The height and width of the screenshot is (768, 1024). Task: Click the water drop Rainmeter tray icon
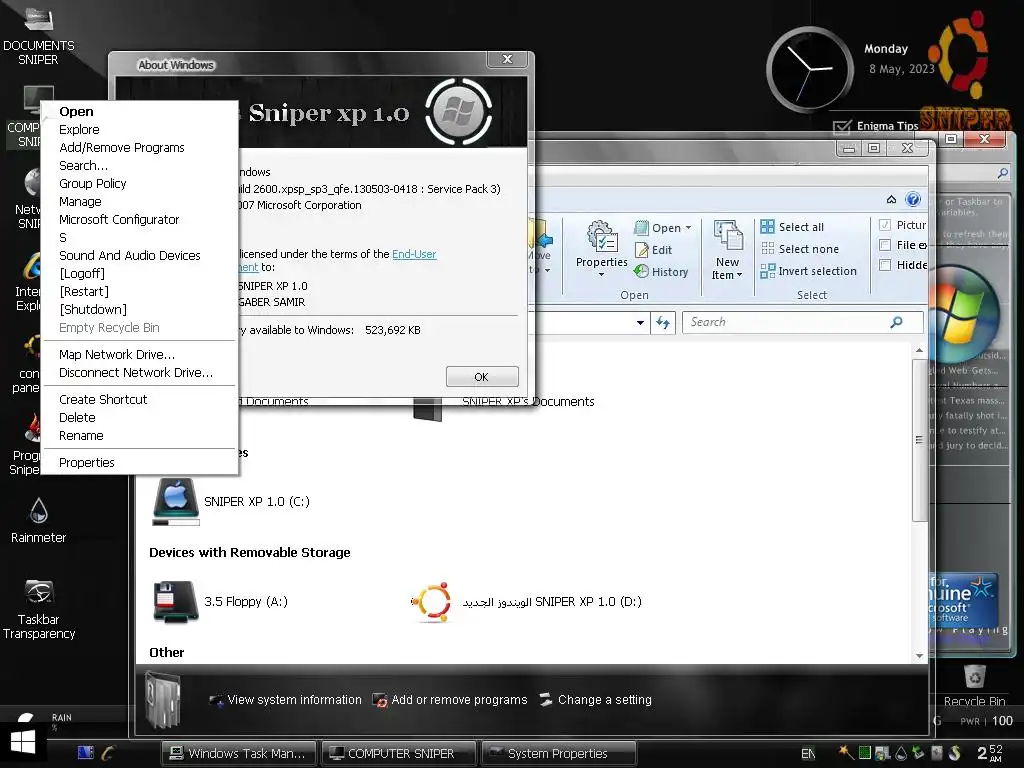901,753
